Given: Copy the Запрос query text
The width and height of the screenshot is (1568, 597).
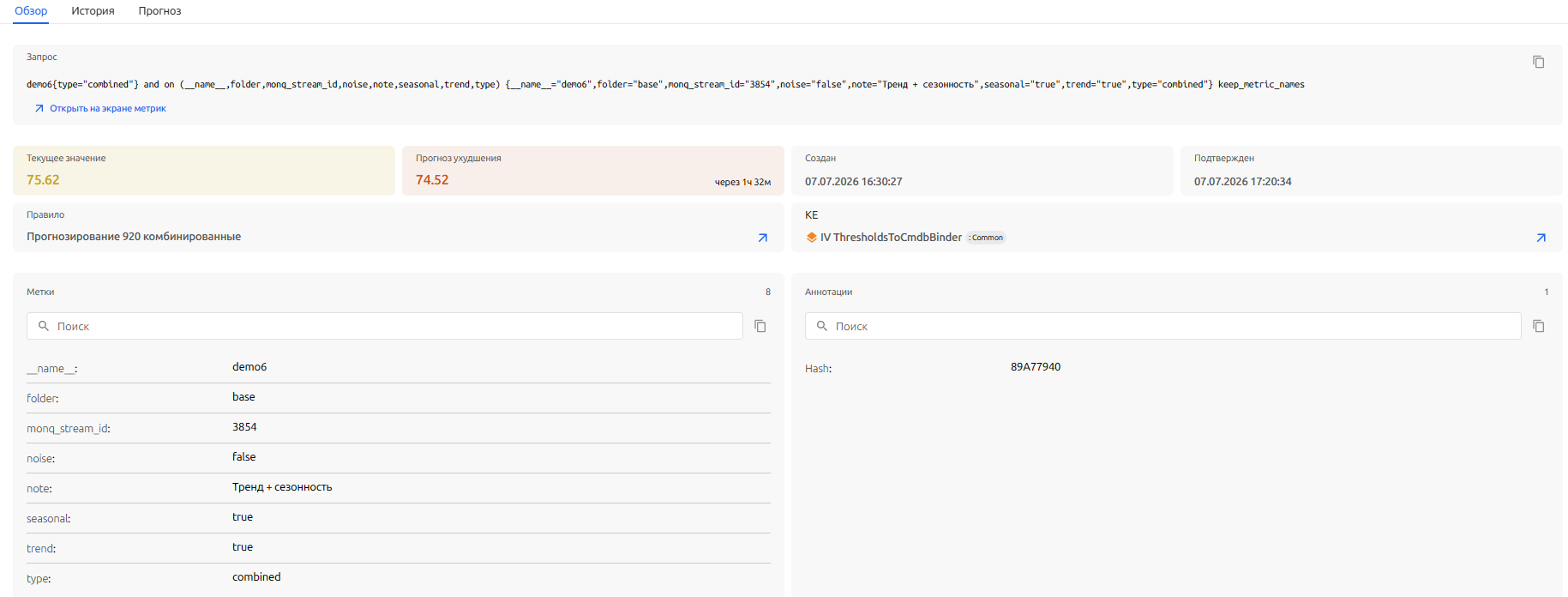Looking at the screenshot, I should click(1538, 62).
